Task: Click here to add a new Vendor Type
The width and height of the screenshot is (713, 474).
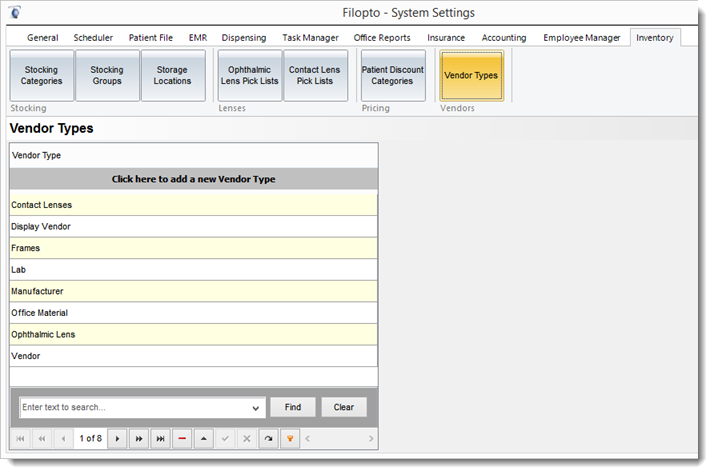Action: click(194, 179)
